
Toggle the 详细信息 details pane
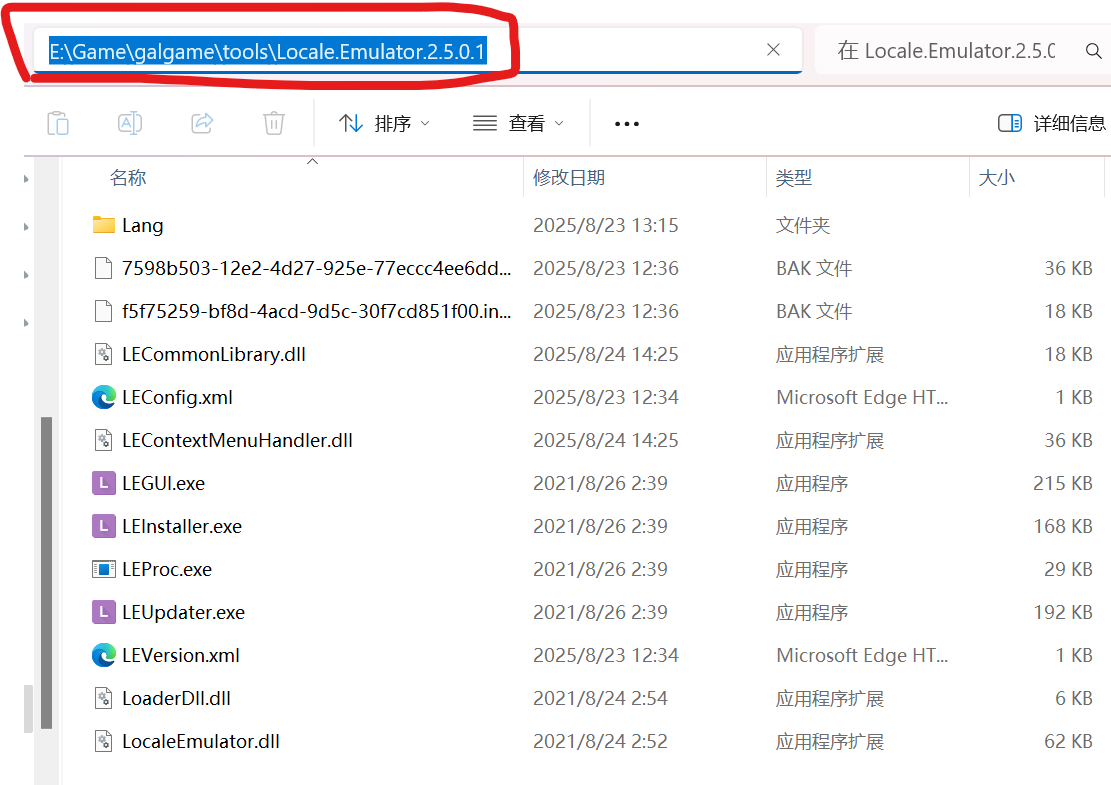[x=1055, y=122]
